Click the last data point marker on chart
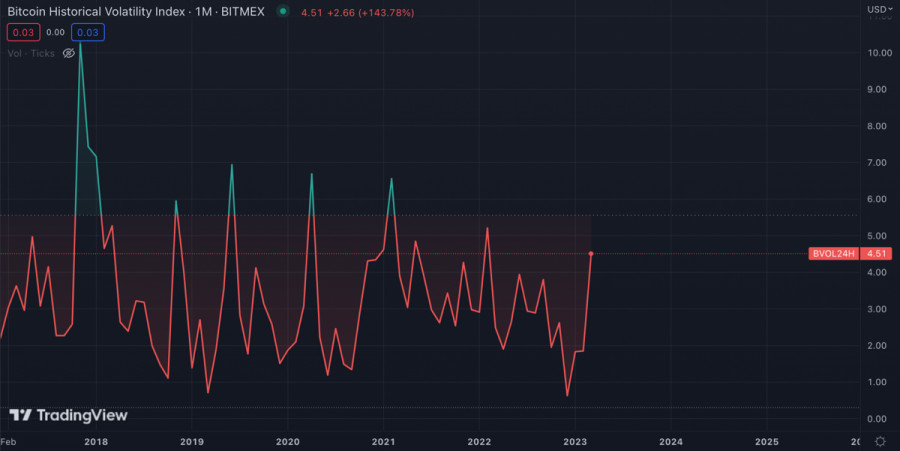This screenshot has height=451, width=900. click(591, 254)
